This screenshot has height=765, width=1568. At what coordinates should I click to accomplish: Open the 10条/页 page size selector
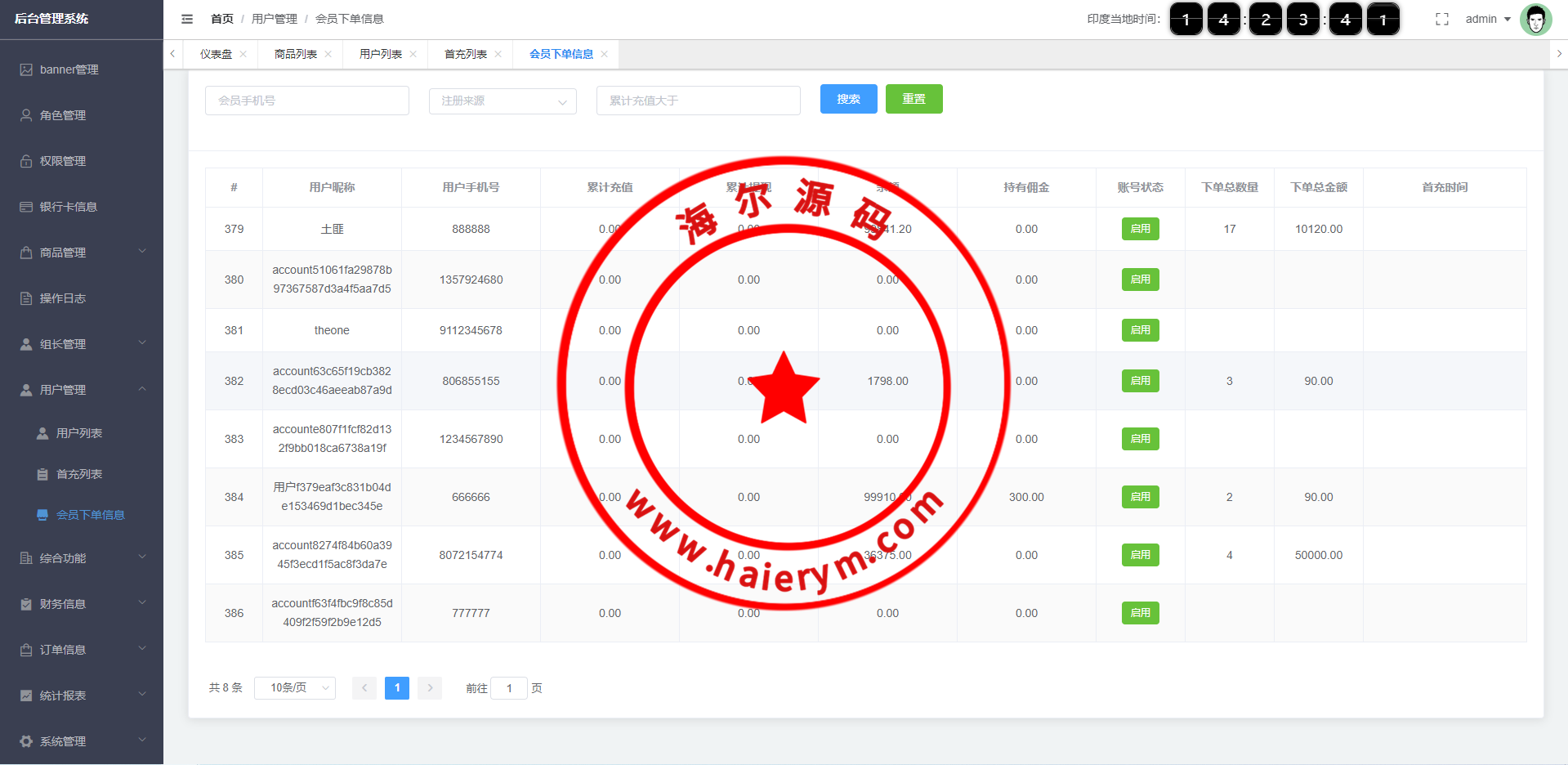[x=295, y=688]
